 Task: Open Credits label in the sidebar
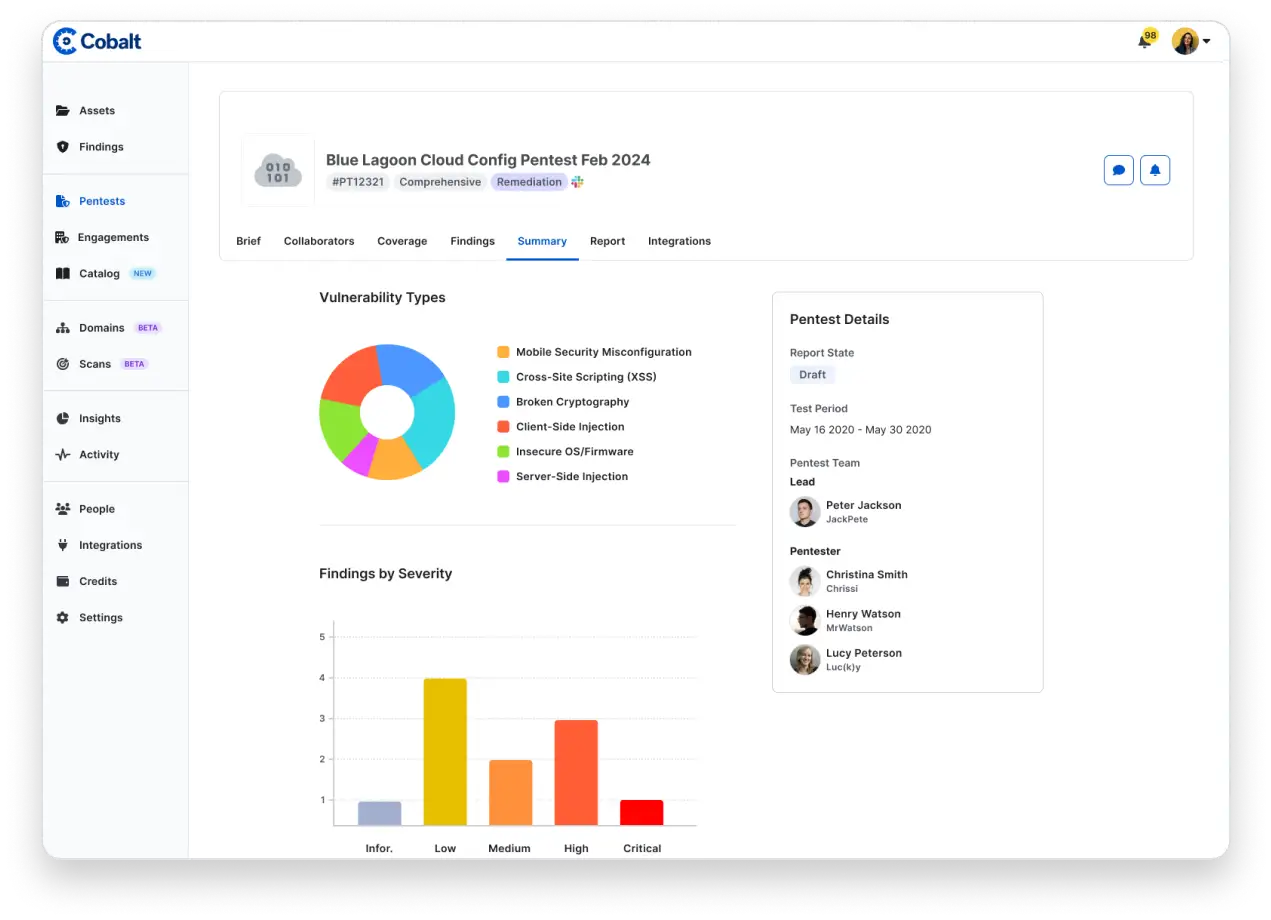[x=98, y=581]
